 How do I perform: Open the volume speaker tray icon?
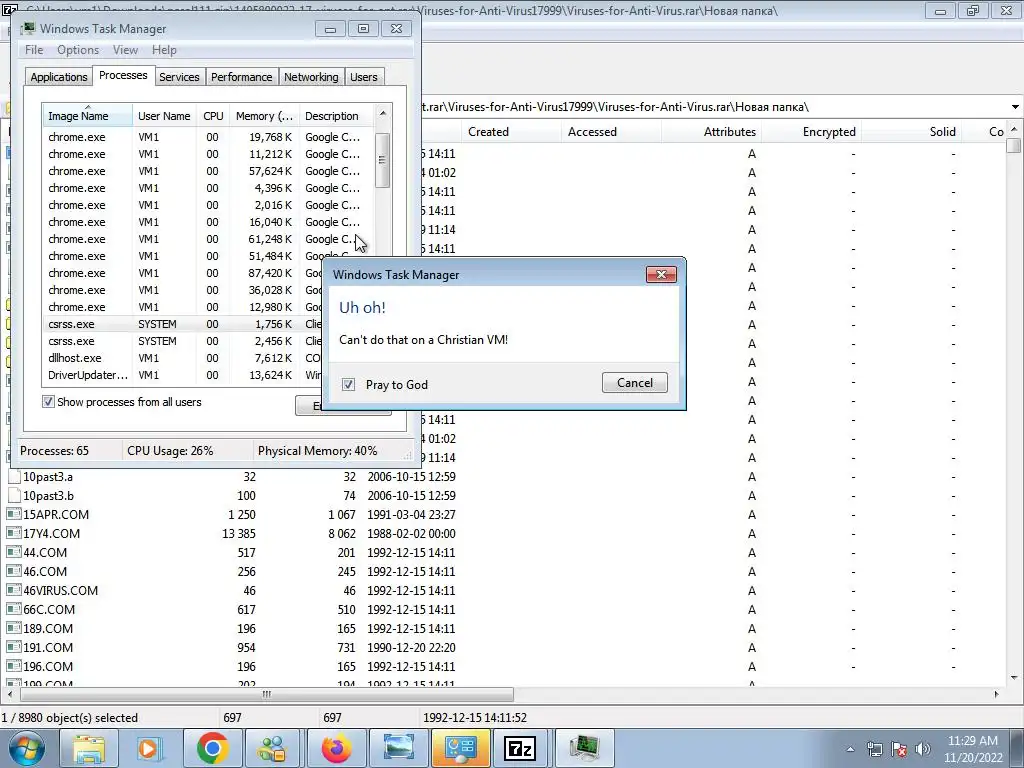tap(923, 749)
